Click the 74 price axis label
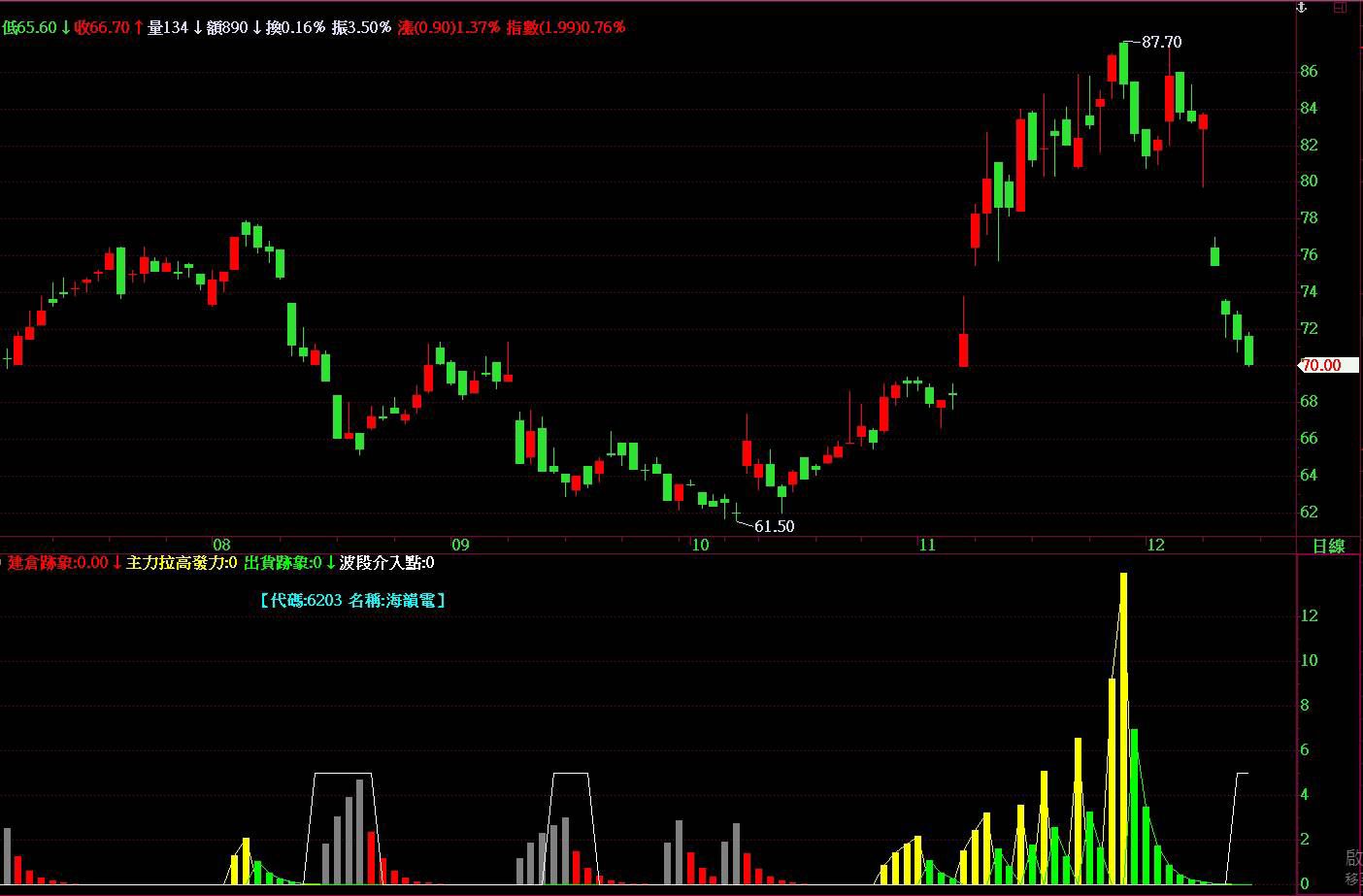This screenshot has width=1363, height=896. (1309, 291)
